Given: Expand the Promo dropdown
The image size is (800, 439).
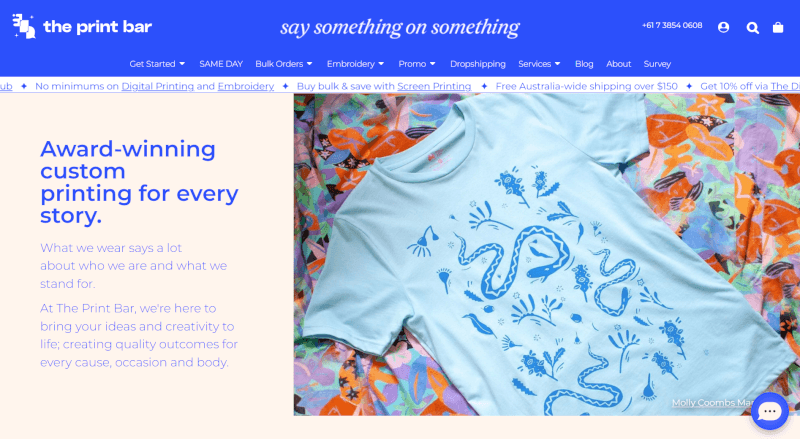Looking at the screenshot, I should click(417, 64).
